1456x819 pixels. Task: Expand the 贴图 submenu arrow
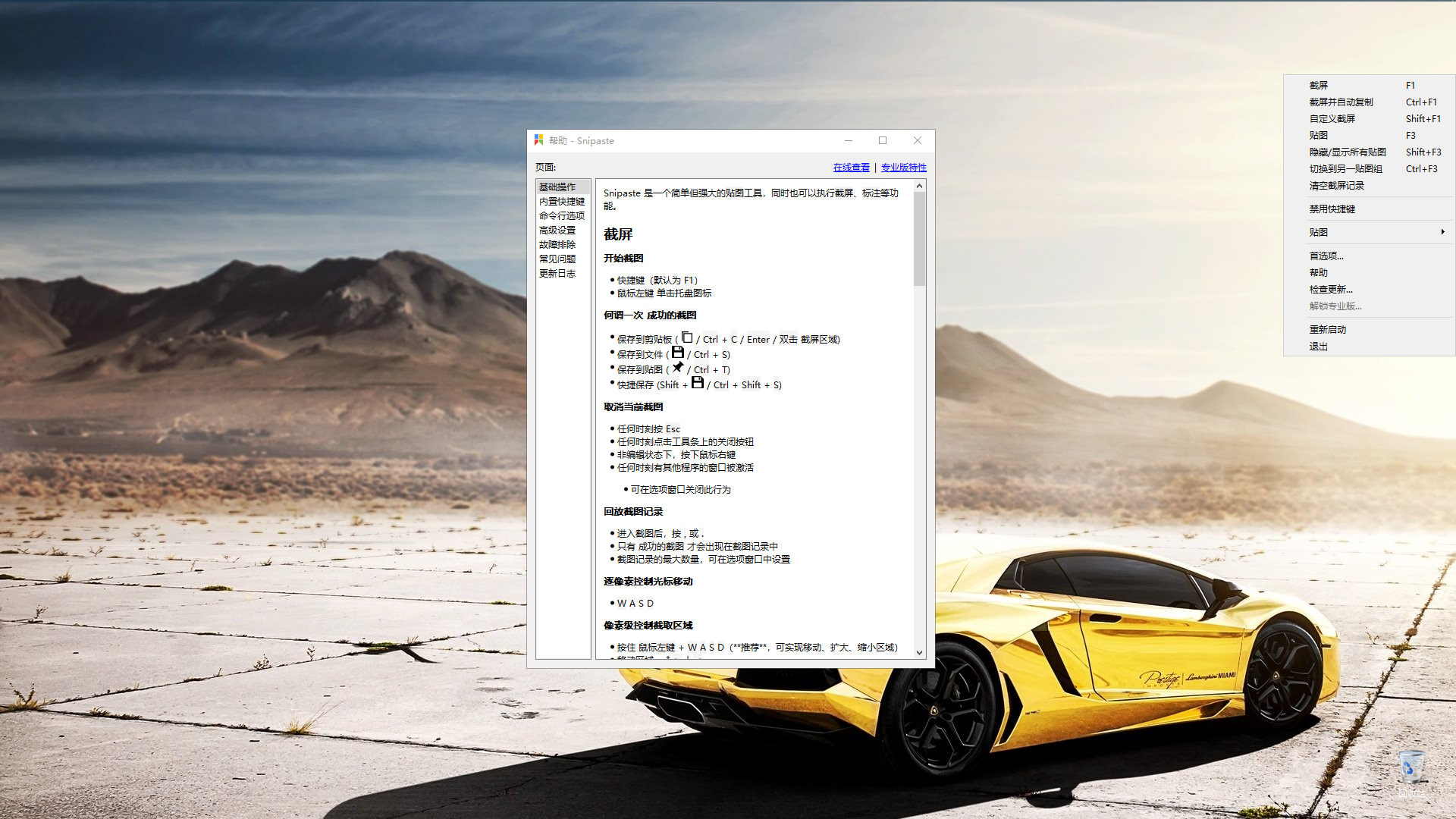(1442, 232)
